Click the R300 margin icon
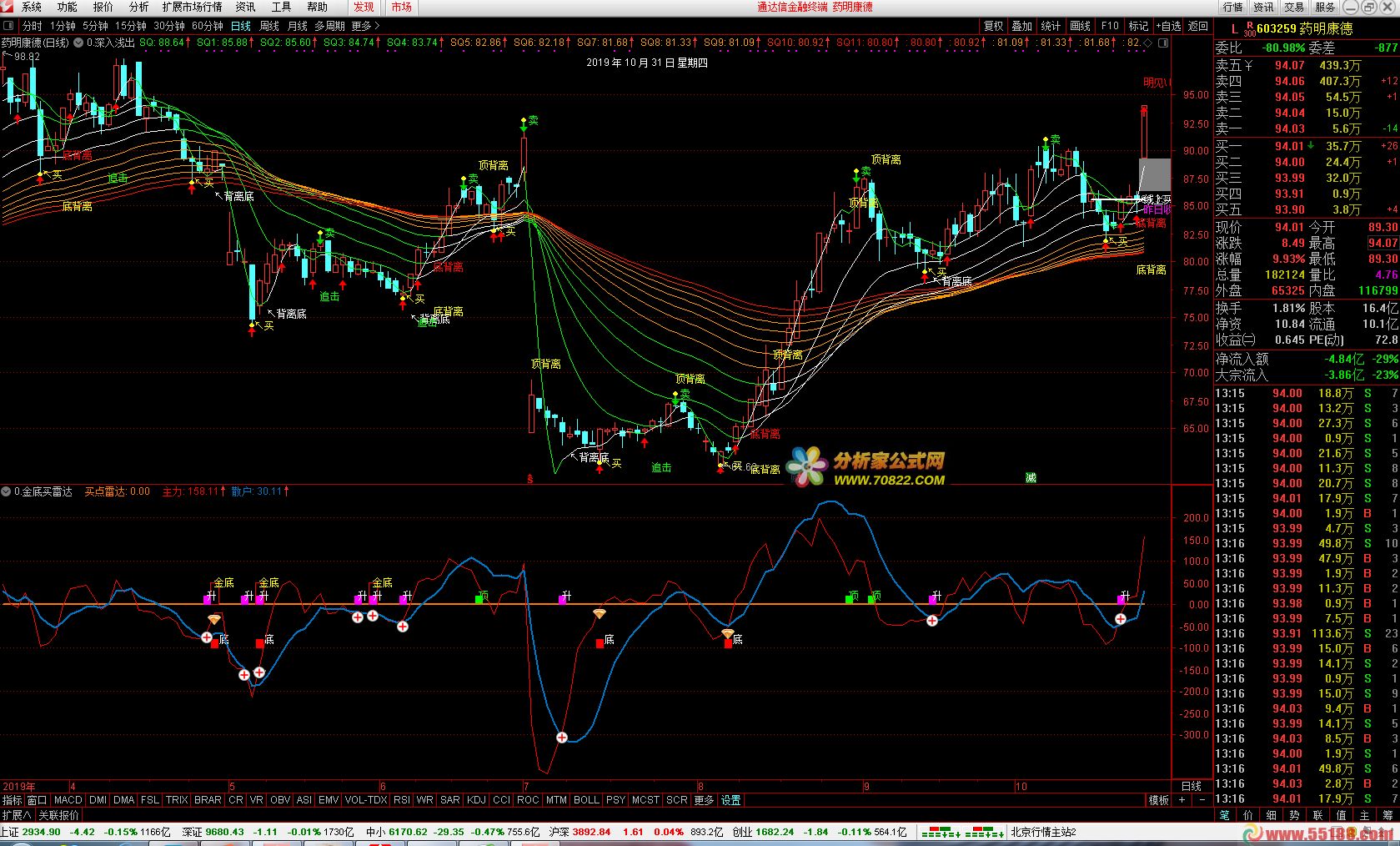The height and width of the screenshot is (846, 1400). click(1249, 28)
